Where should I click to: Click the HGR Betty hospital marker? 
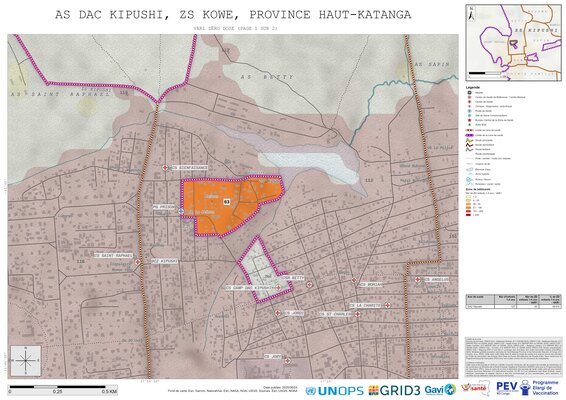pos(309,284)
